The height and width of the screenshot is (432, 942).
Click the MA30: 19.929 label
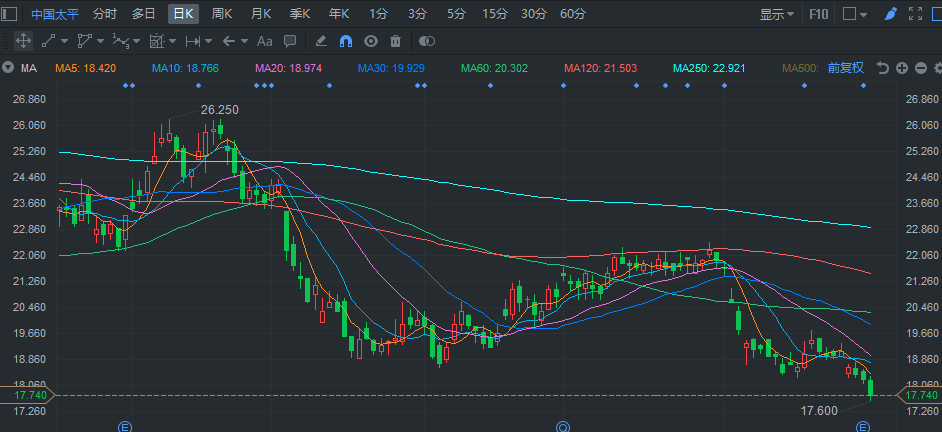pos(391,68)
